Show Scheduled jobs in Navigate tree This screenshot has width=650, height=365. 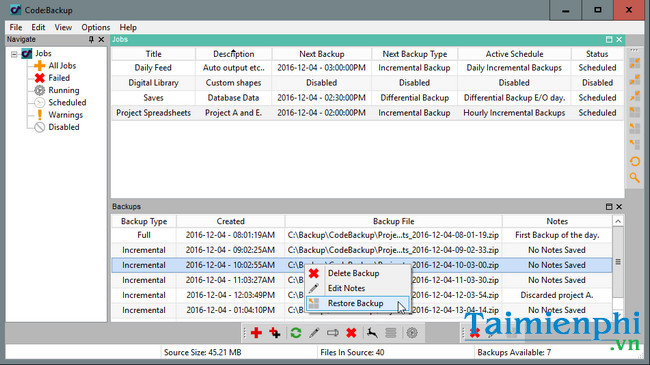pyautogui.click(x=67, y=102)
